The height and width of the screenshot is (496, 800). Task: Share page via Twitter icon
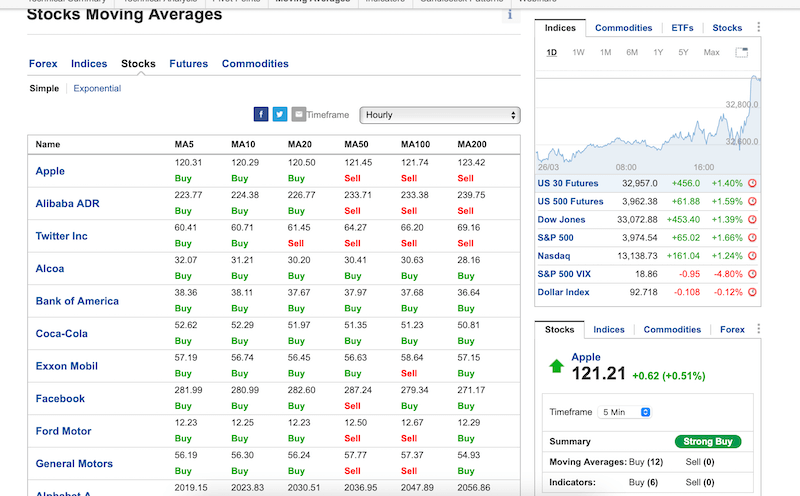[280, 115]
